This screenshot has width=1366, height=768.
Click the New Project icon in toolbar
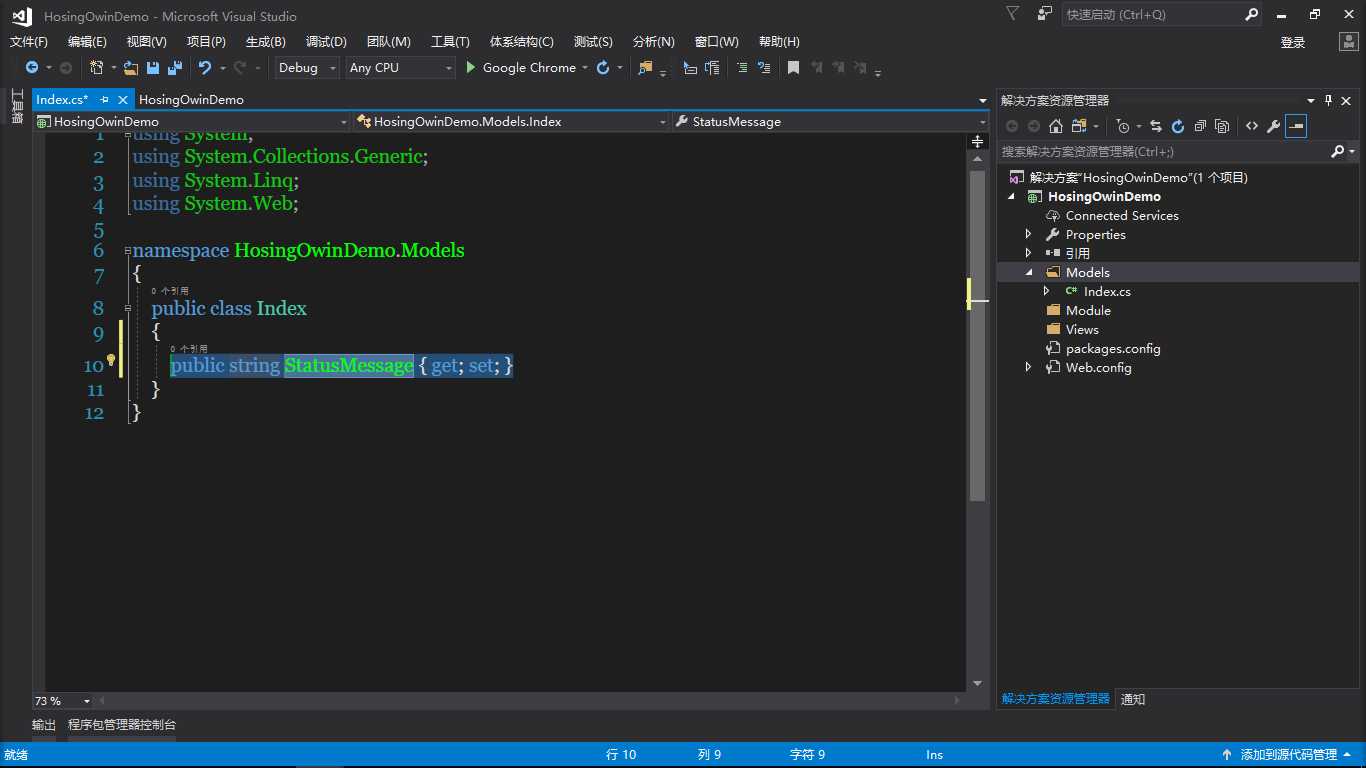point(97,68)
